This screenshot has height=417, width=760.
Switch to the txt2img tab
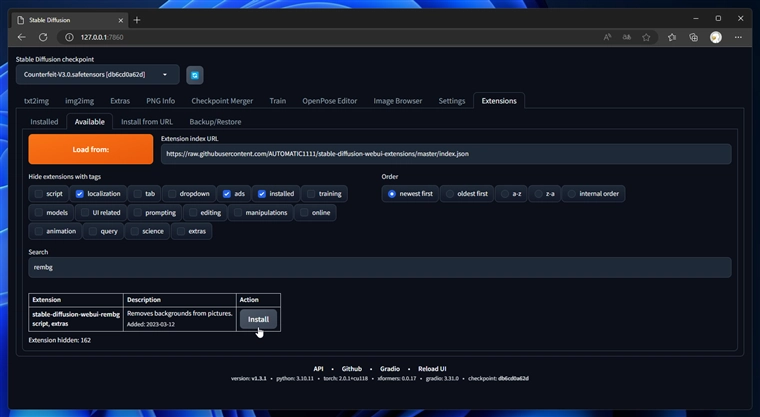[x=36, y=101]
